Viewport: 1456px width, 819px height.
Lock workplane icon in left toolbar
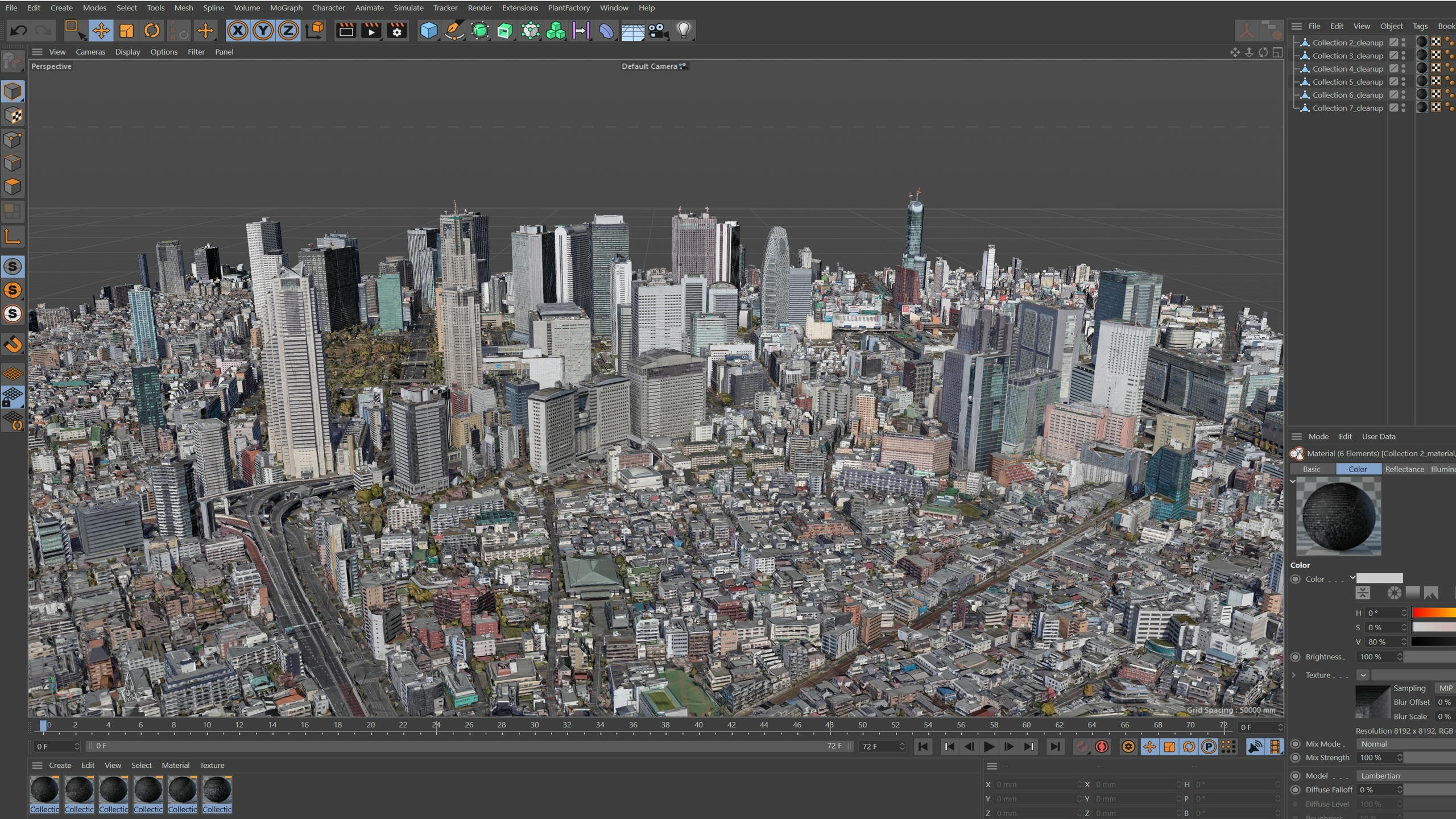[x=13, y=397]
